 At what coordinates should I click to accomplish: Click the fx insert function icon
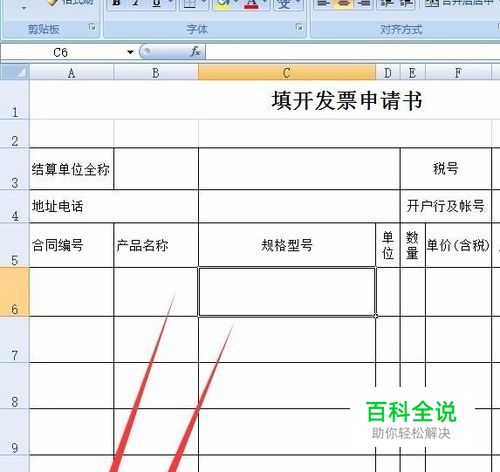click(x=195, y=52)
